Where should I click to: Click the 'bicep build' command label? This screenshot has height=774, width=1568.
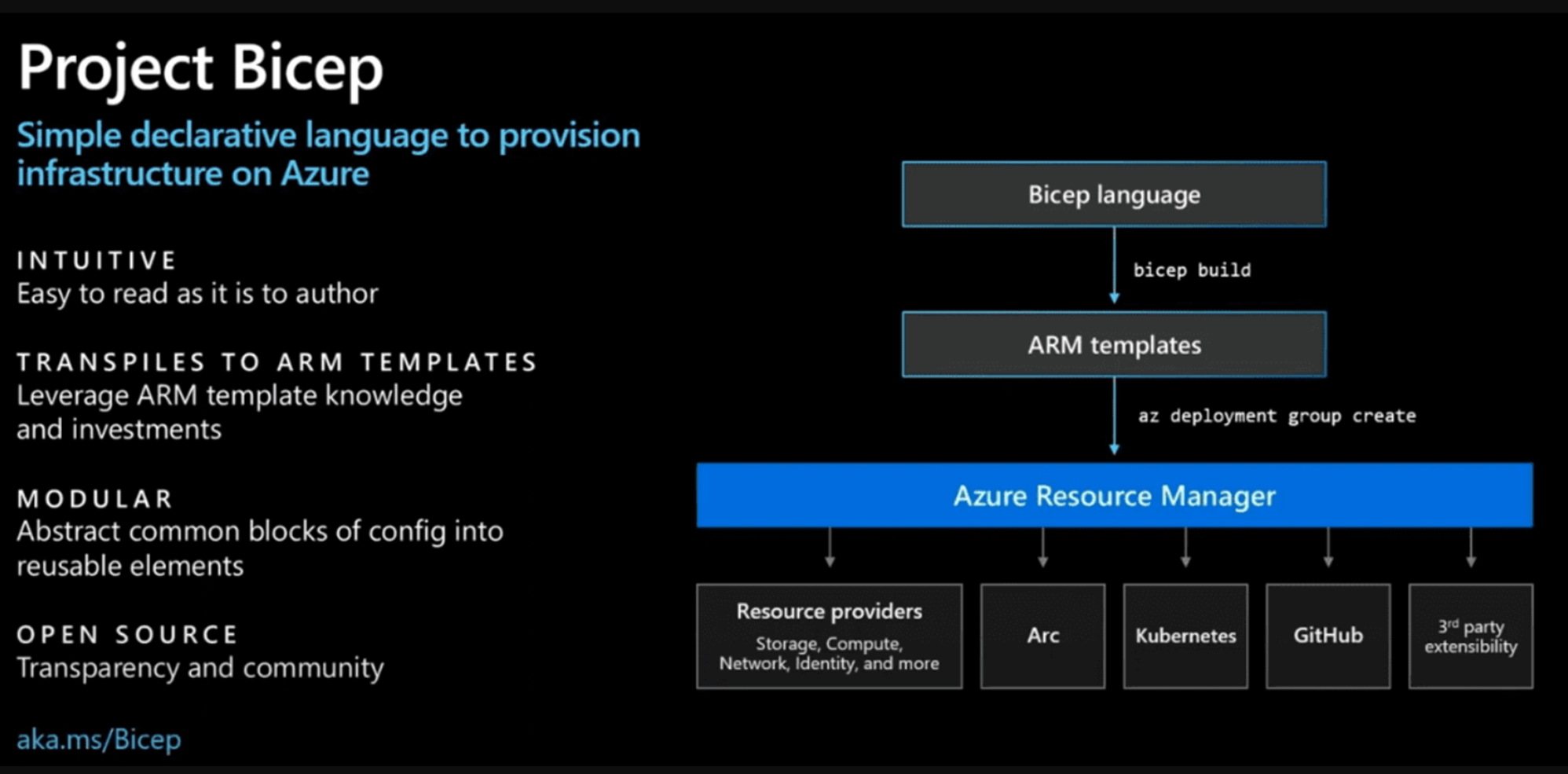point(1191,270)
